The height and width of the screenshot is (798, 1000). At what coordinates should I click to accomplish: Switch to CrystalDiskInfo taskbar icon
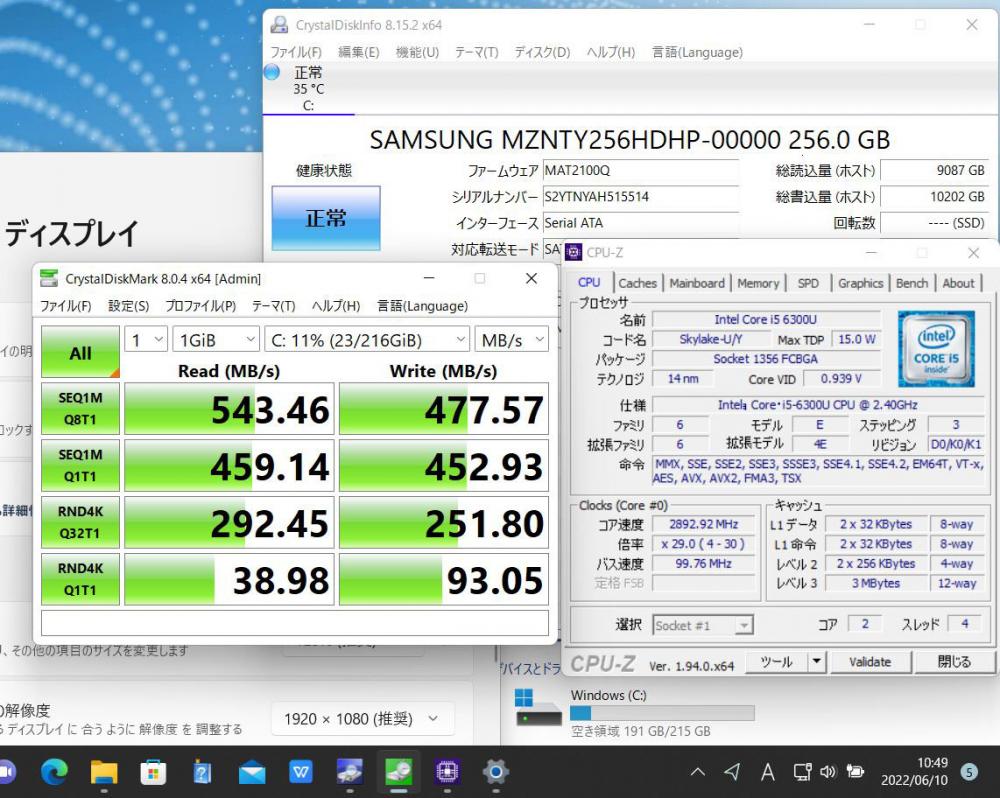pos(349,772)
